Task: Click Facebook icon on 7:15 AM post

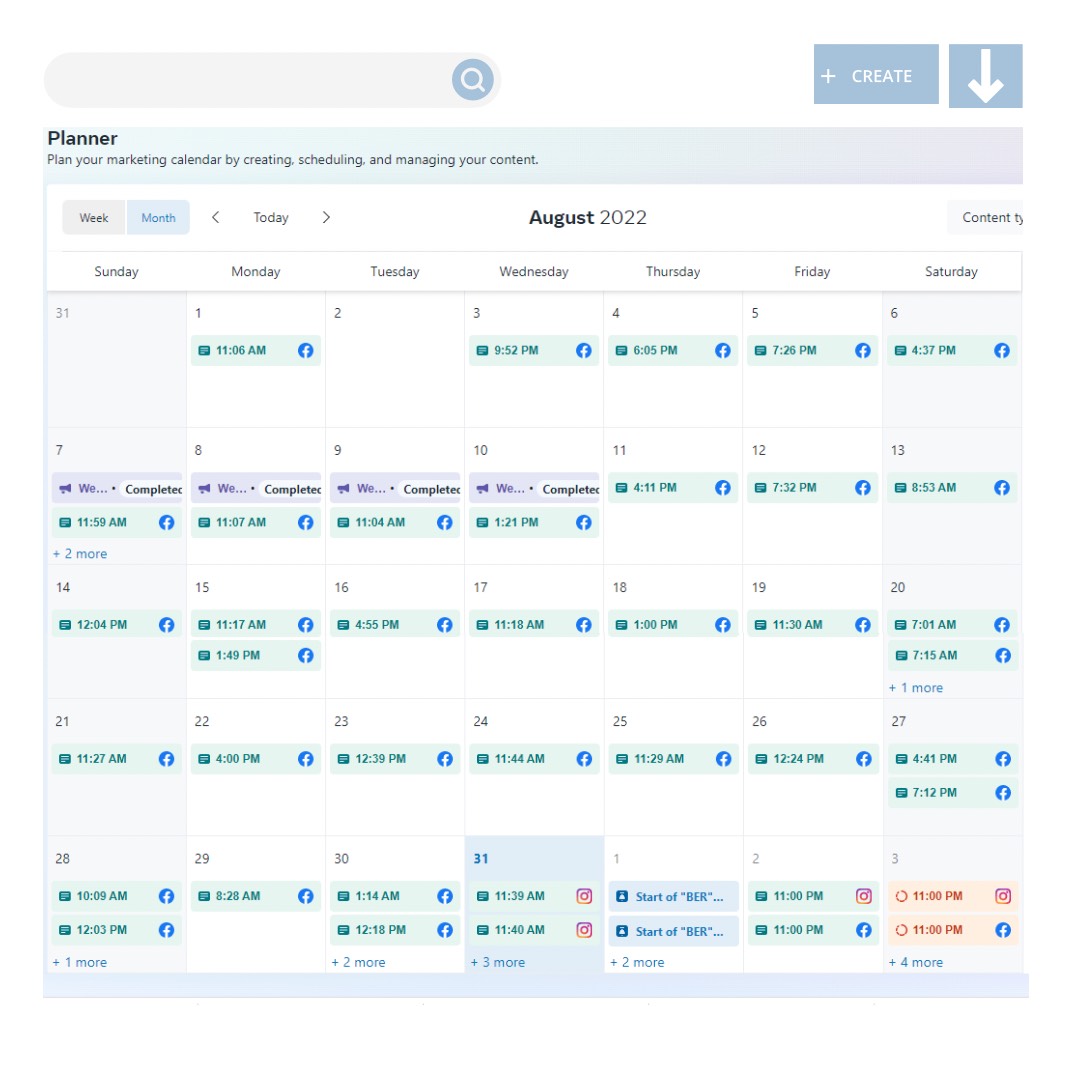Action: pyautogui.click(x=1003, y=655)
